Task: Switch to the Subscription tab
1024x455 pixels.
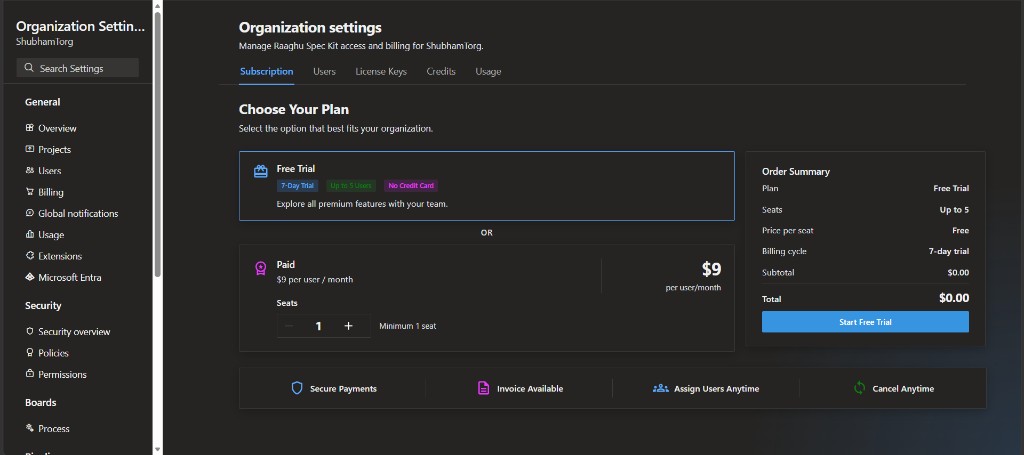Action: point(266,71)
